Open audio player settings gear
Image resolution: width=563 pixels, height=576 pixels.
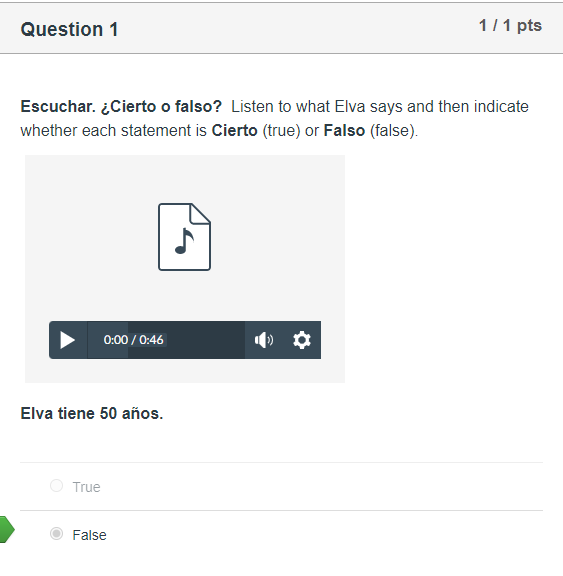point(302,340)
